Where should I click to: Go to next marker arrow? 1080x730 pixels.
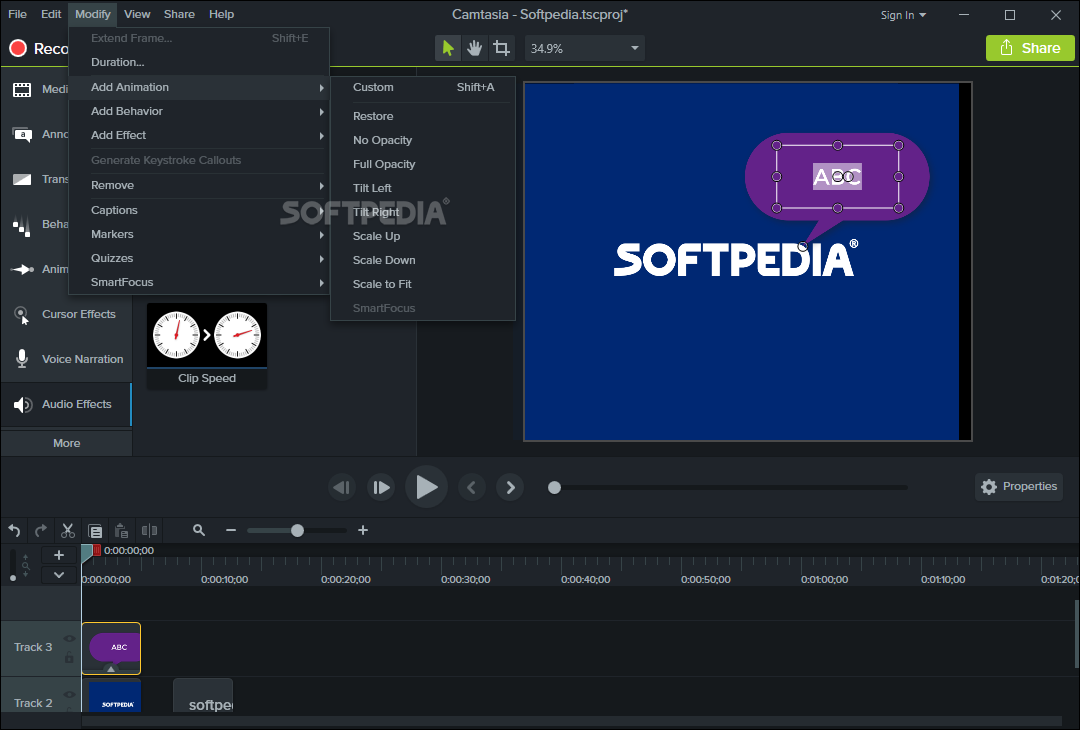510,488
